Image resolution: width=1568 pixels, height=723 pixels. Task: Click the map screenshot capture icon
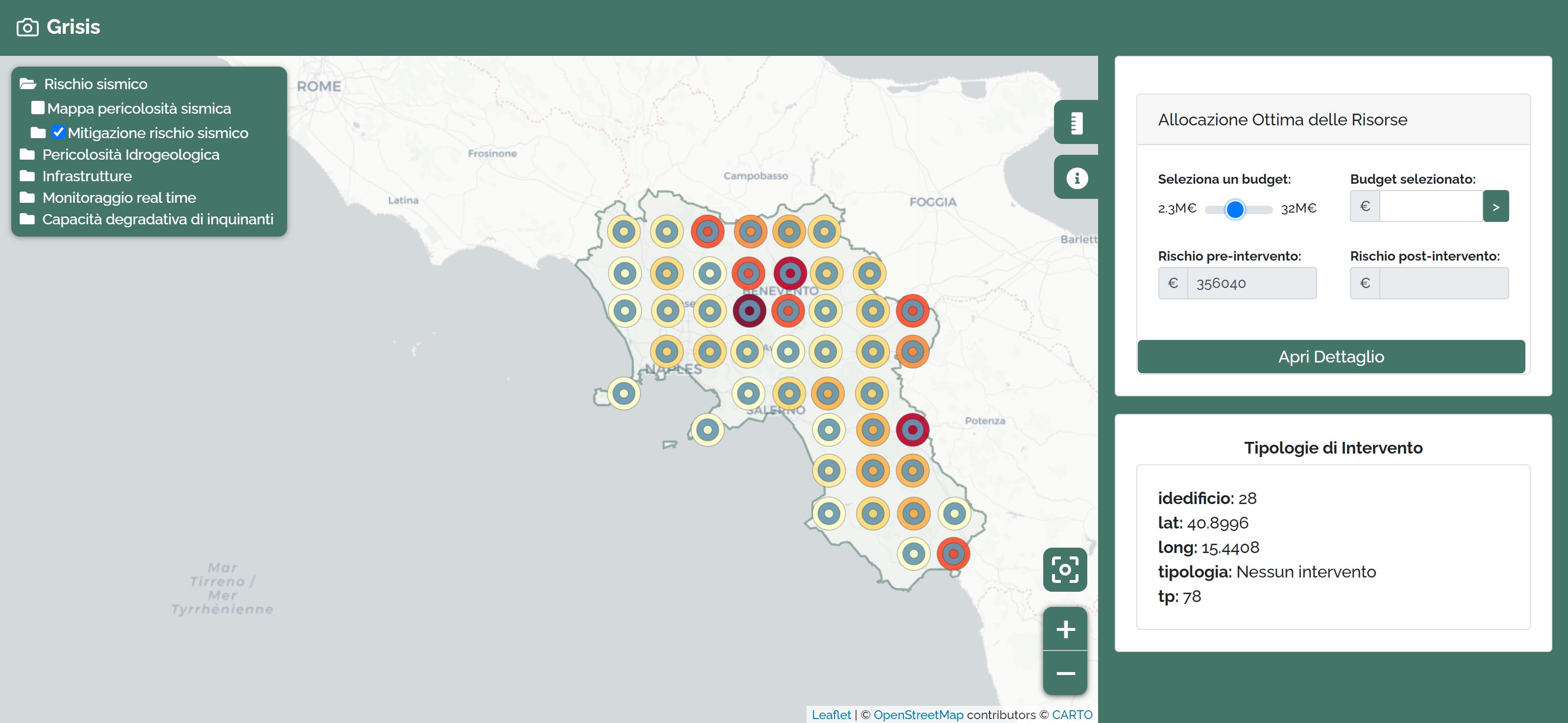(x=1065, y=570)
